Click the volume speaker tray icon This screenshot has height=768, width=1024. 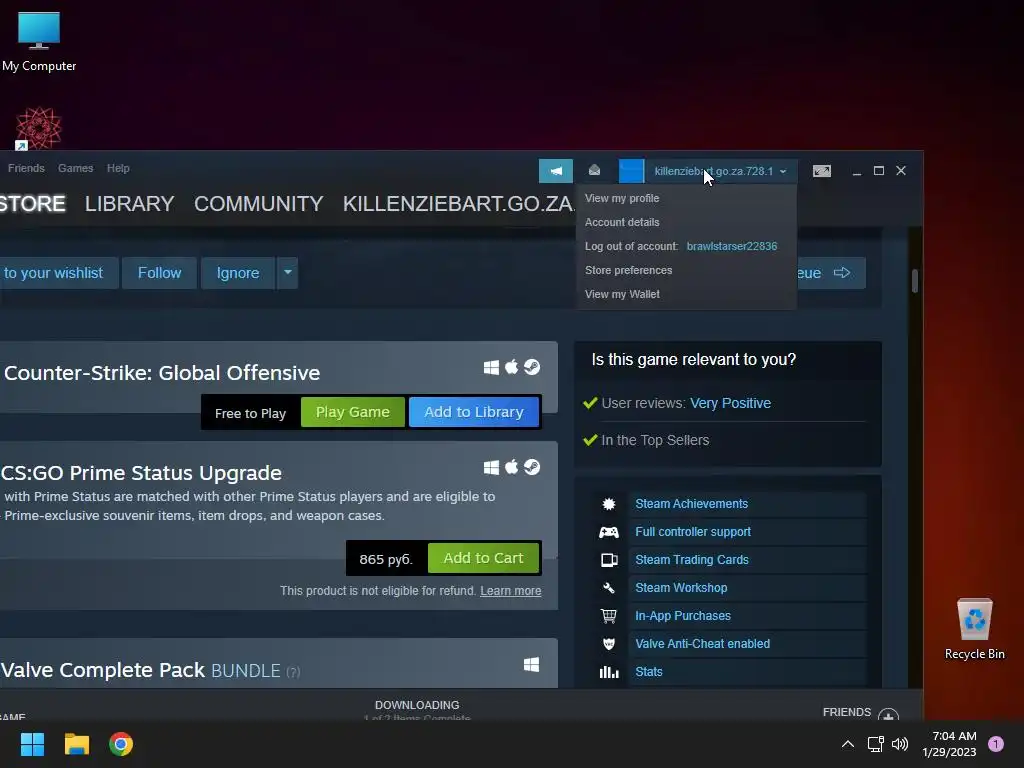[x=900, y=744]
